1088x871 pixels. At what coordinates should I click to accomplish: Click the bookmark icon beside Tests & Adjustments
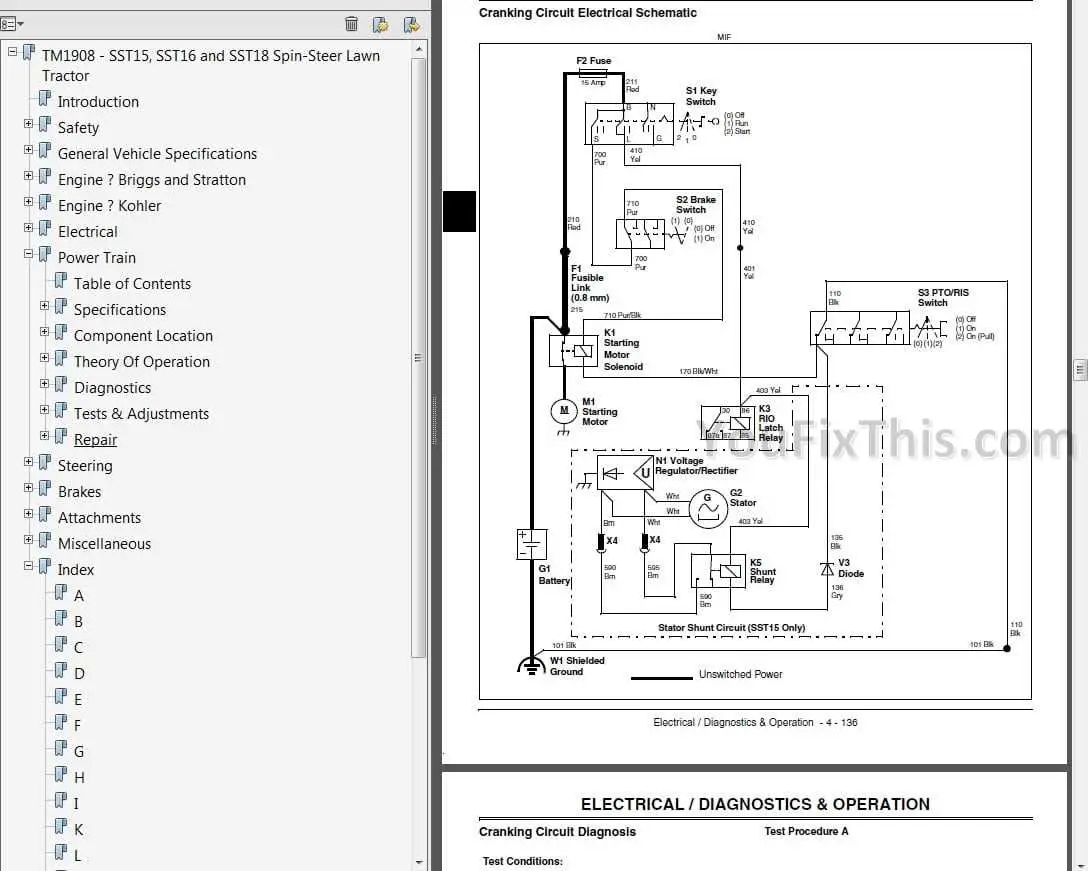(61, 410)
